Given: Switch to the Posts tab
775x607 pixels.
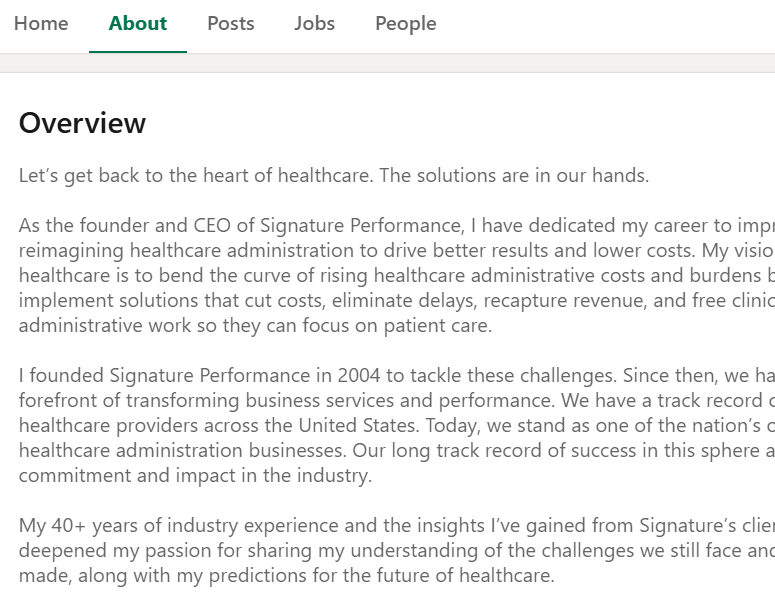Looking at the screenshot, I should (231, 24).
